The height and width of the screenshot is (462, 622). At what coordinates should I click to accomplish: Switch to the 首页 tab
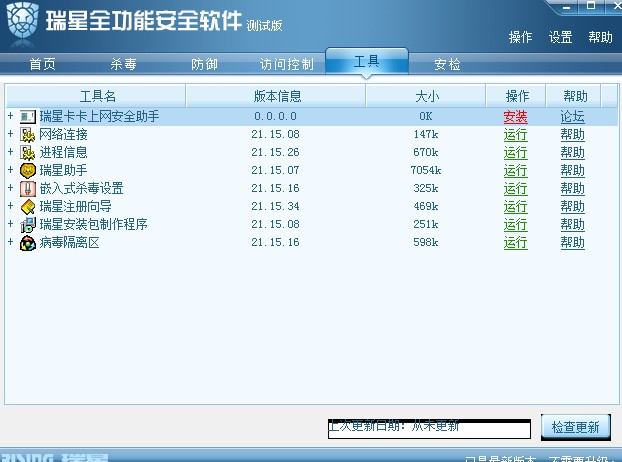pos(42,64)
